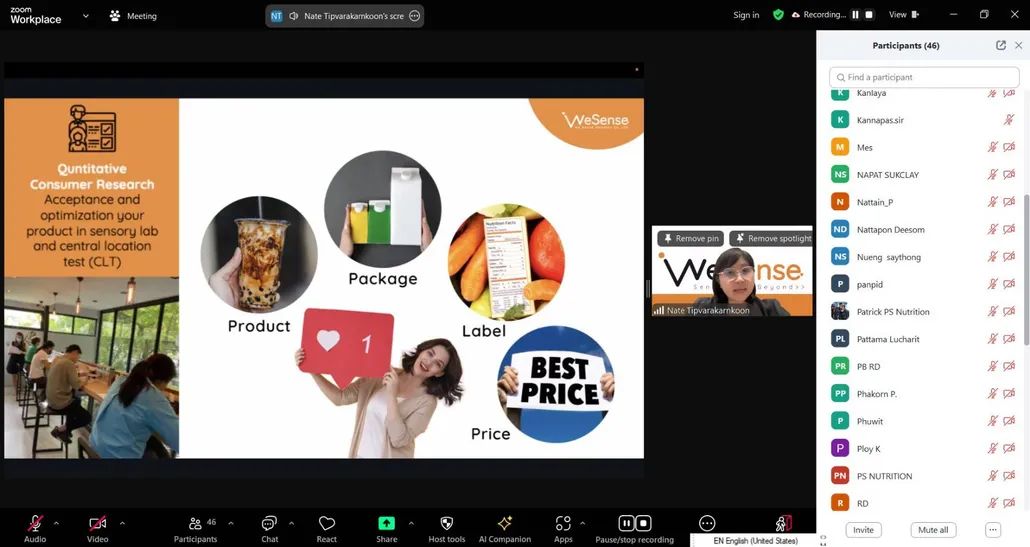
Task: Select participant Kannapas.sir
Action: tap(923, 120)
